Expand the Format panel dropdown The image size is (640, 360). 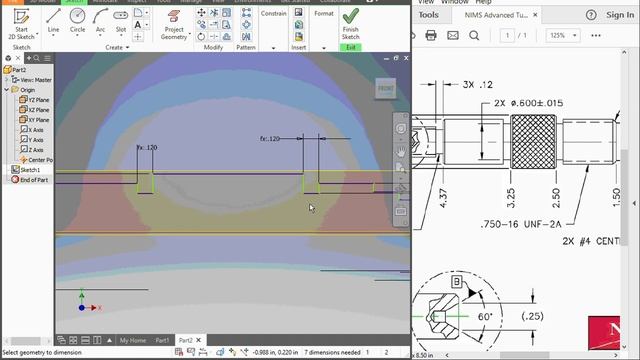[x=324, y=48]
